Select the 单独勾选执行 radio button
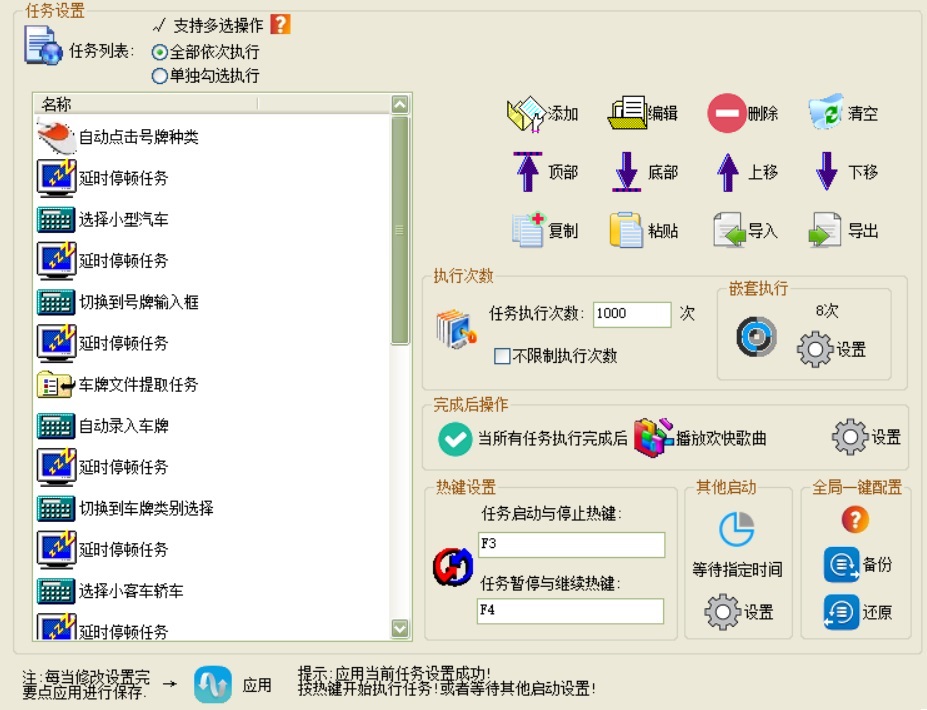This screenshot has width=927, height=710. click(x=159, y=75)
